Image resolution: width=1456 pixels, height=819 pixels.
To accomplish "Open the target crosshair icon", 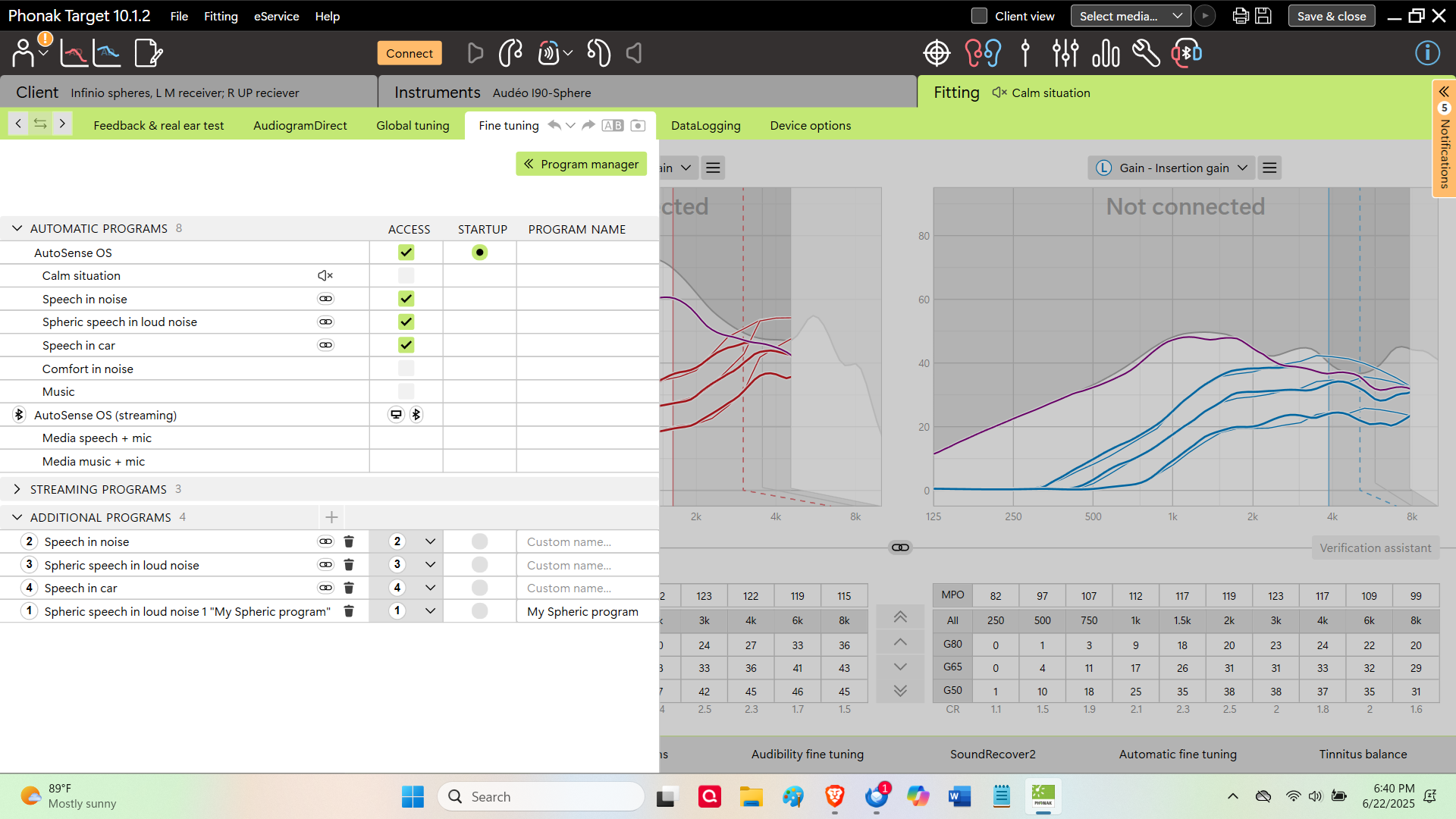I will 937,53.
